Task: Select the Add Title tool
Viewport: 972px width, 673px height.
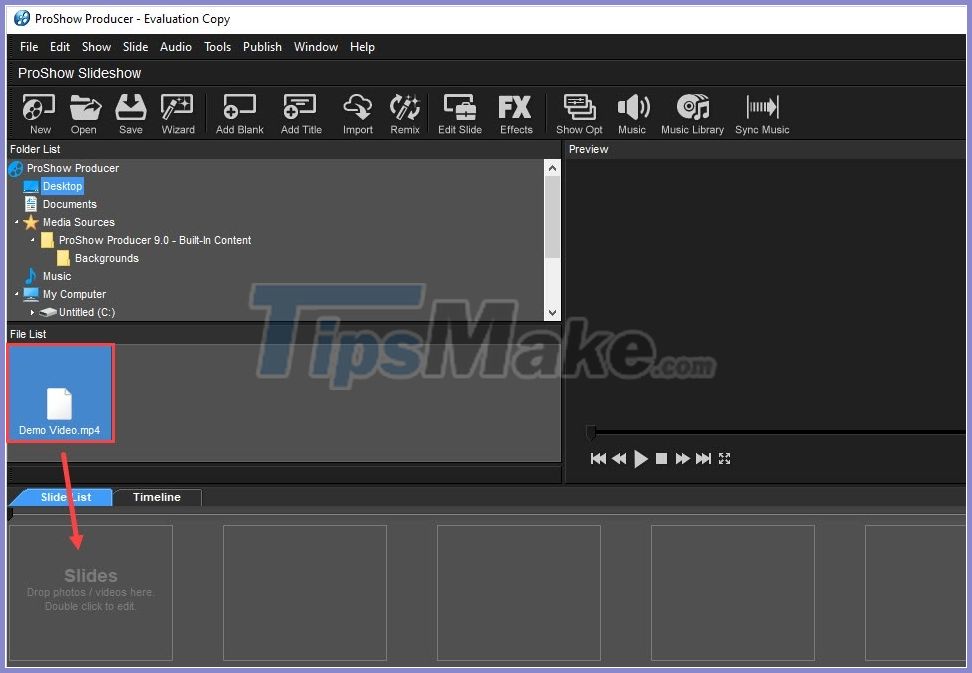Action: 300,112
